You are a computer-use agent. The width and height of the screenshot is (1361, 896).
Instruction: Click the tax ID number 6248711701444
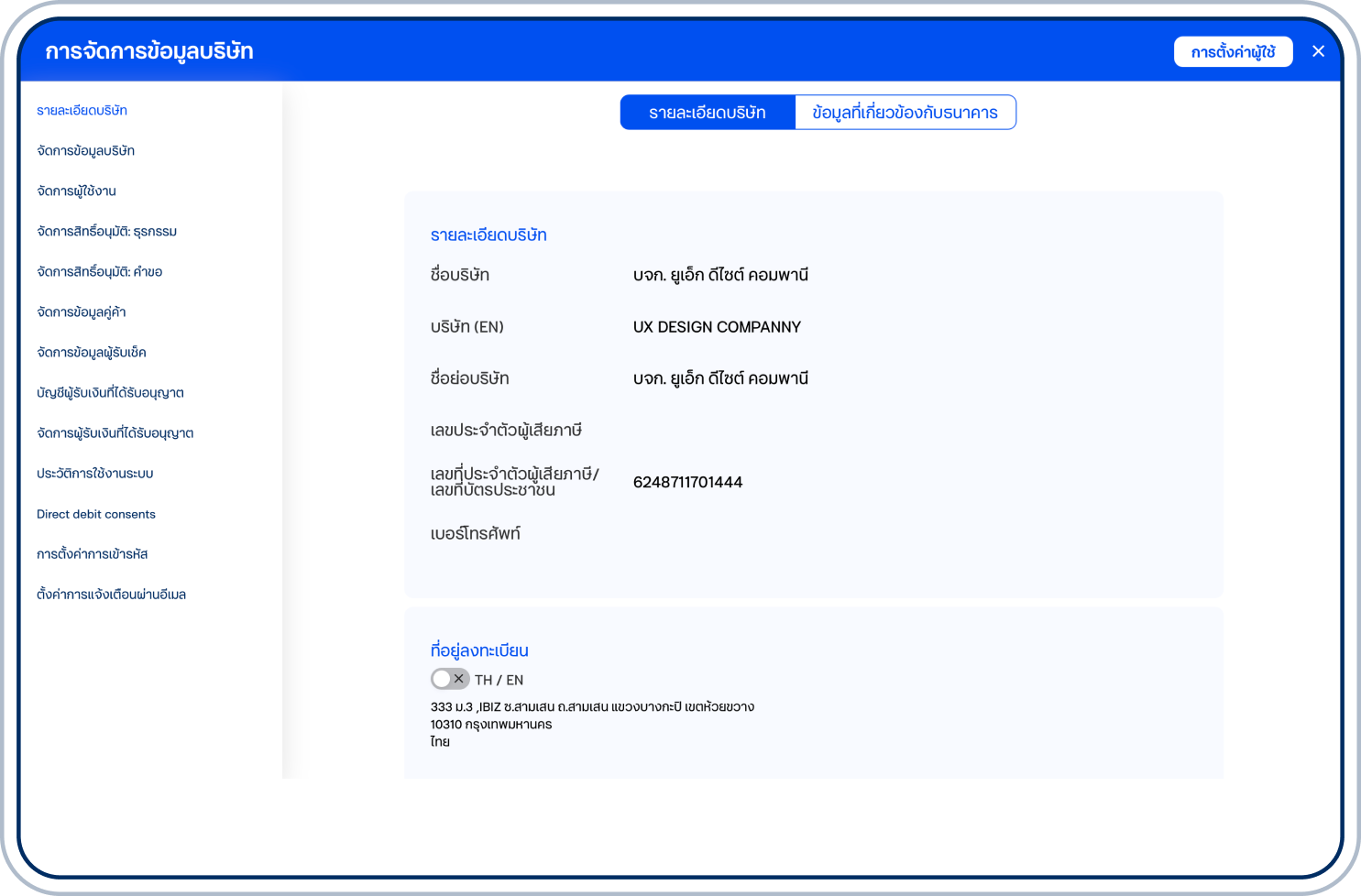pos(687,482)
